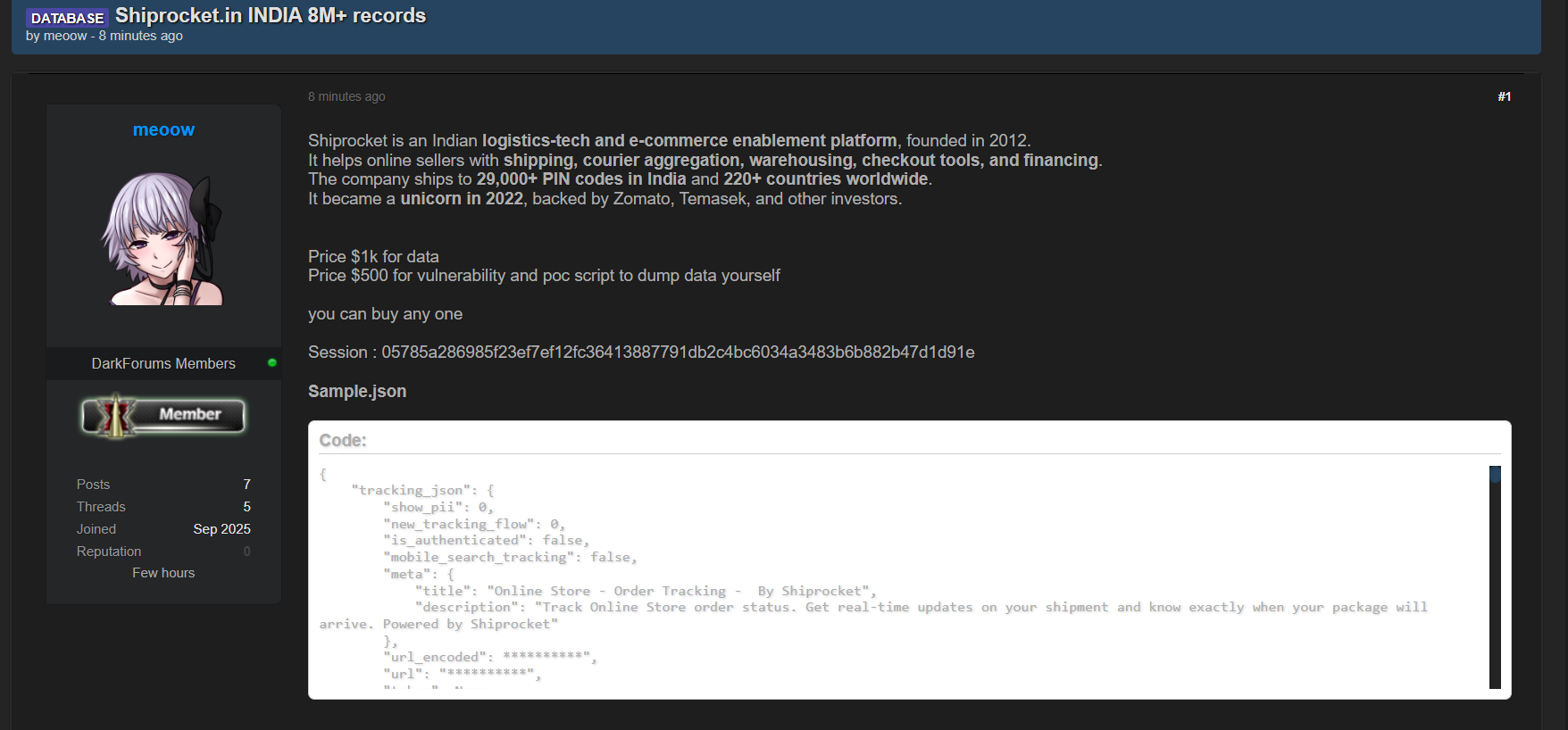The width and height of the screenshot is (1568, 730).
Task: Click author name meoow in thread header
Action: click(x=65, y=36)
